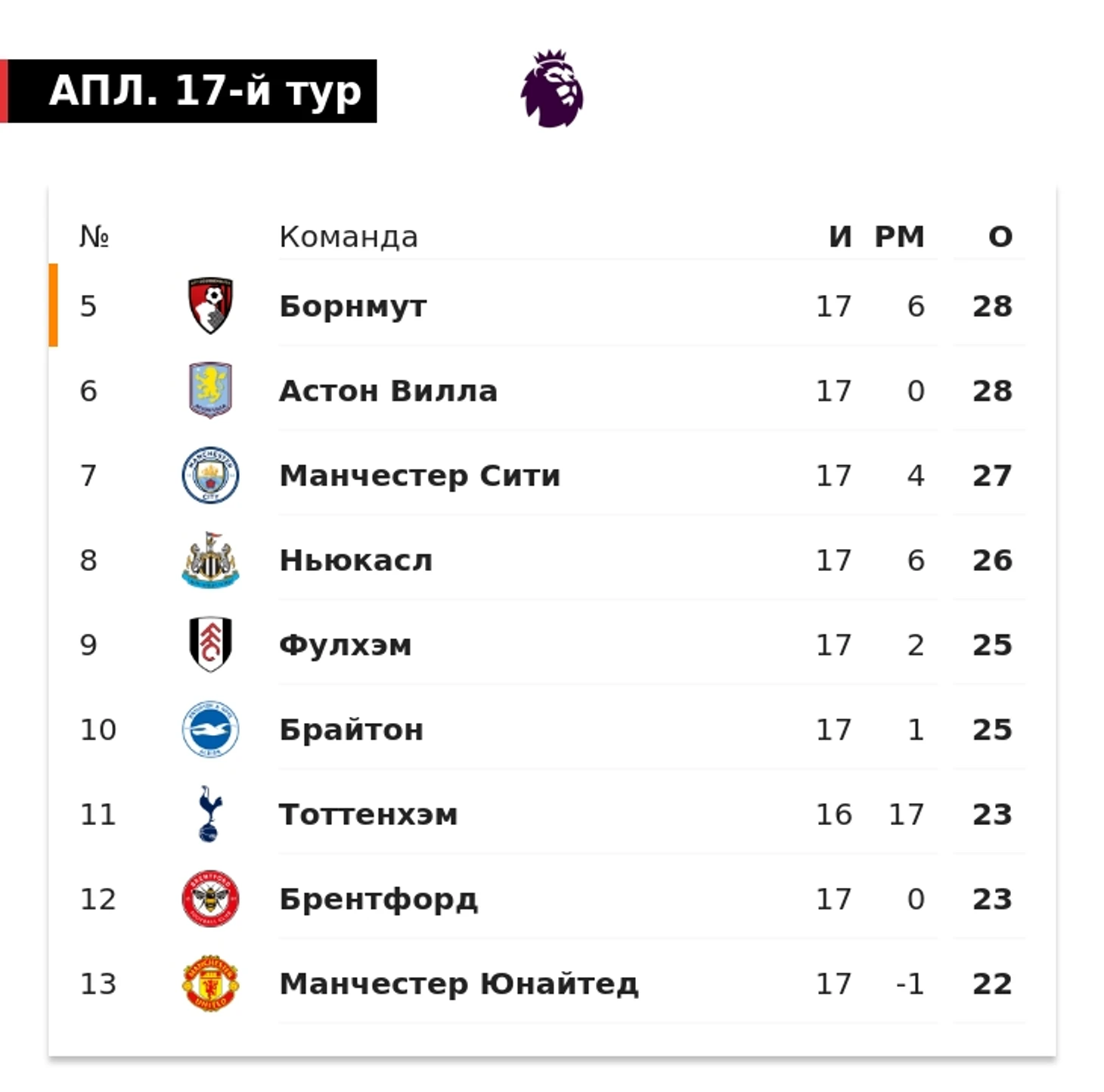Viewport: 1104px width, 1092px height.
Task: Click the Brentford bee crest
Action: (210, 898)
